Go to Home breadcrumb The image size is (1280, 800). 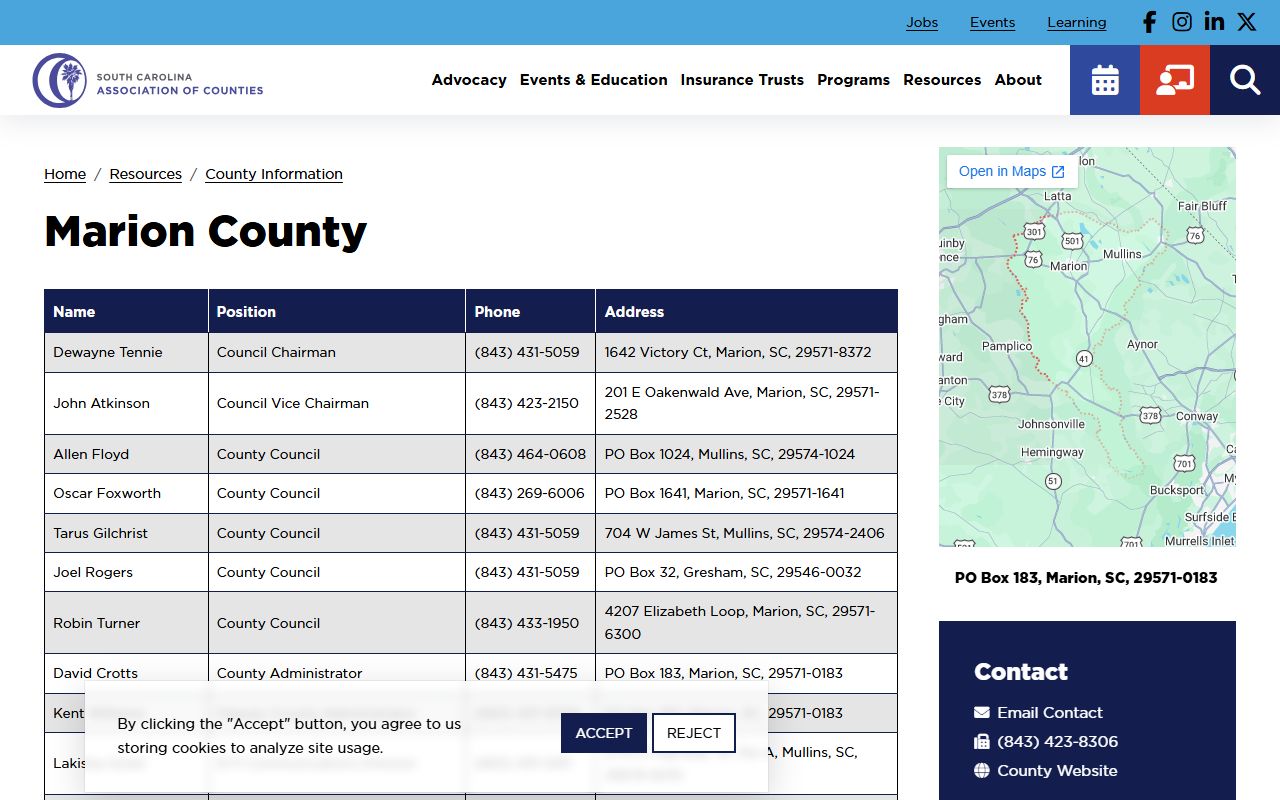65,174
